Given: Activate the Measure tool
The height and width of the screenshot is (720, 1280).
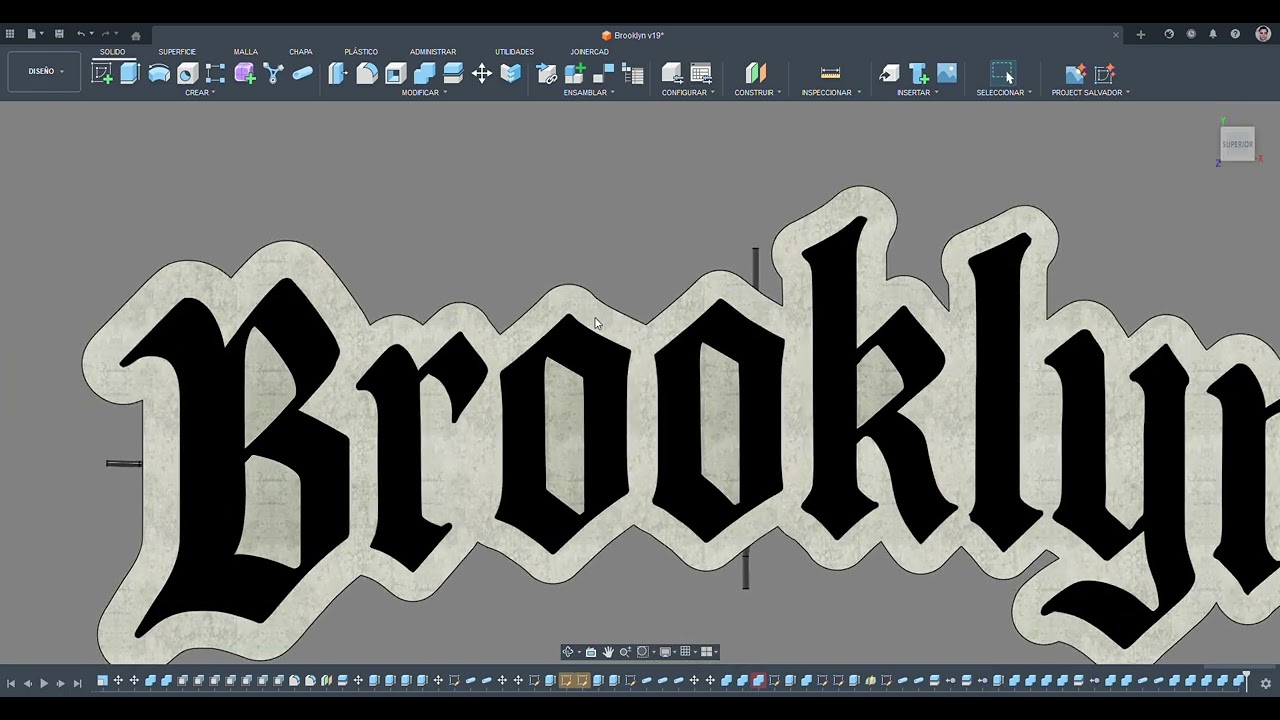Looking at the screenshot, I should [x=830, y=73].
